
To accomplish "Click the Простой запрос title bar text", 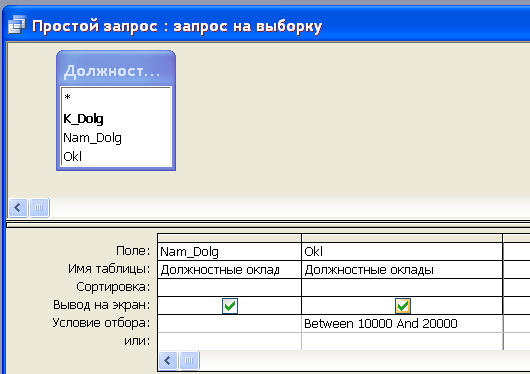I will click(x=177, y=26).
